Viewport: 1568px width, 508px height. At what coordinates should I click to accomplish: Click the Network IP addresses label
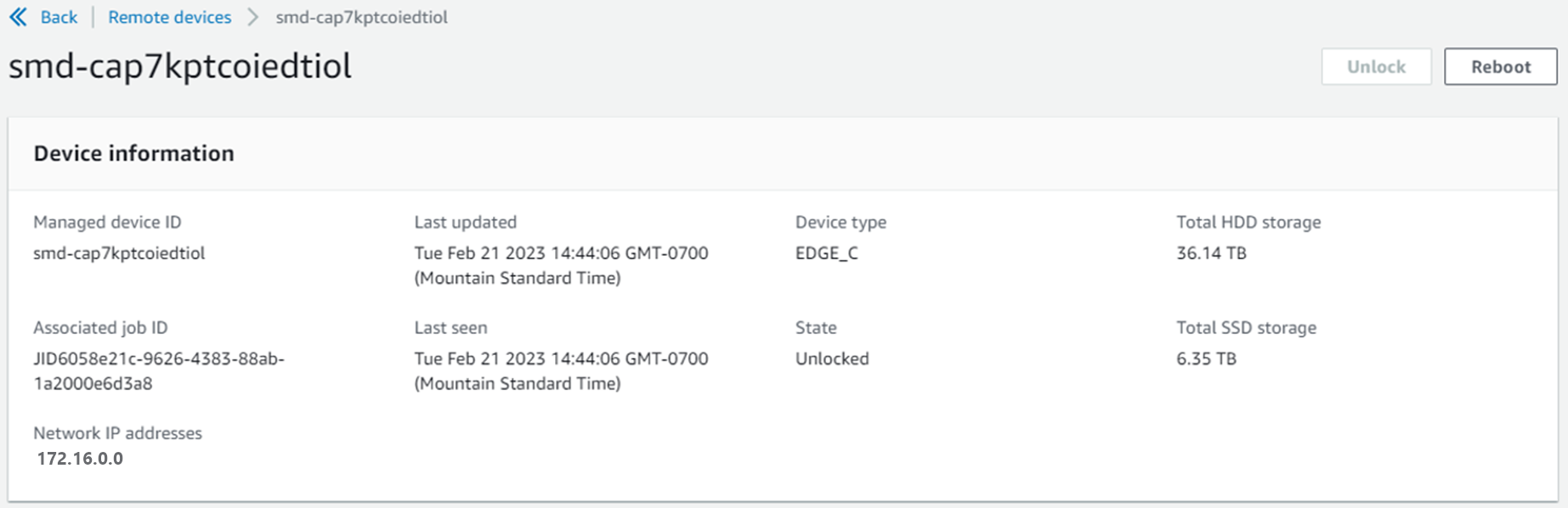[117, 433]
